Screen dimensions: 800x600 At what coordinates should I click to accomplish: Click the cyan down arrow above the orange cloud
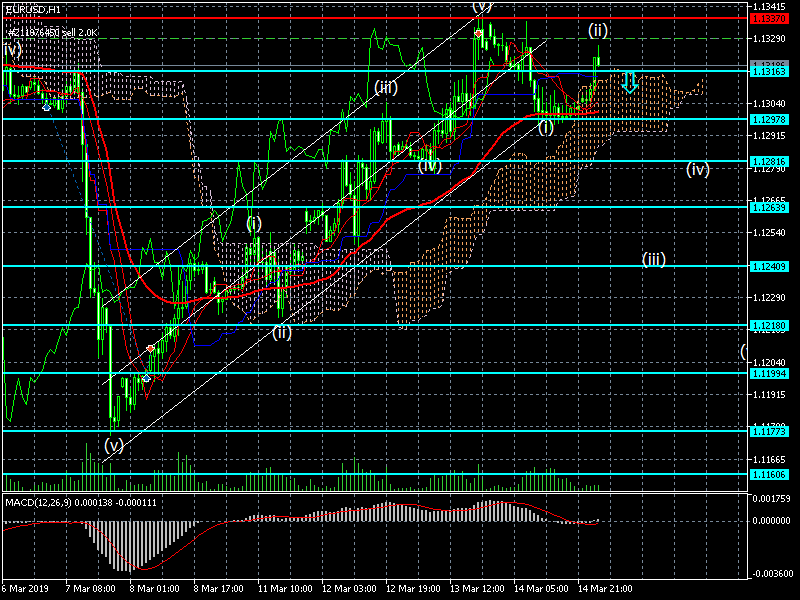tap(630, 83)
